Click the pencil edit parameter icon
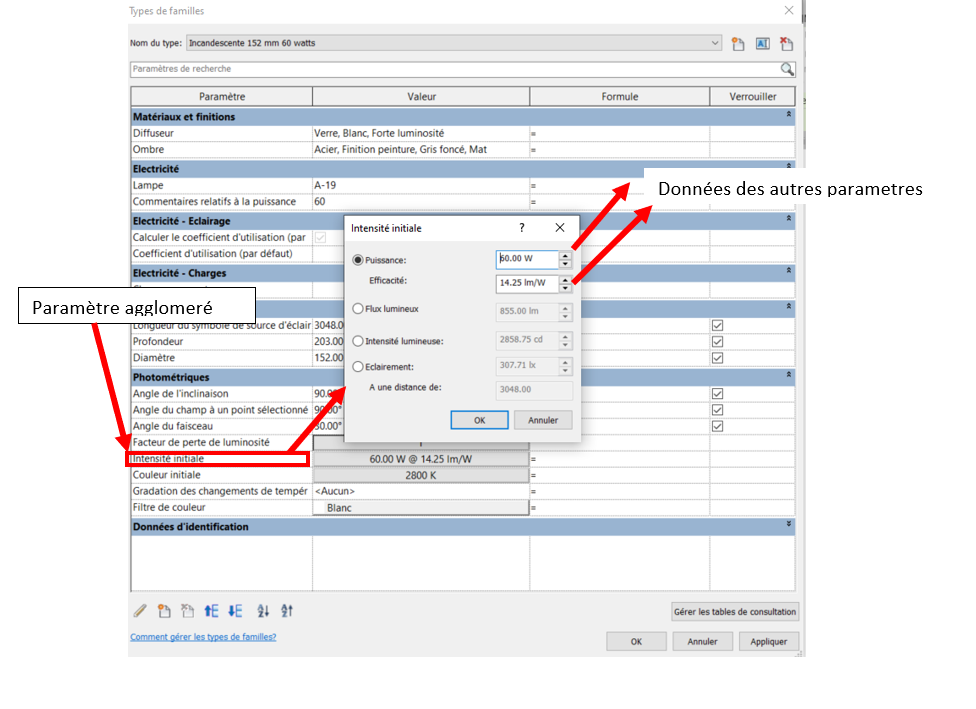The width and height of the screenshot is (976, 709). click(x=140, y=611)
